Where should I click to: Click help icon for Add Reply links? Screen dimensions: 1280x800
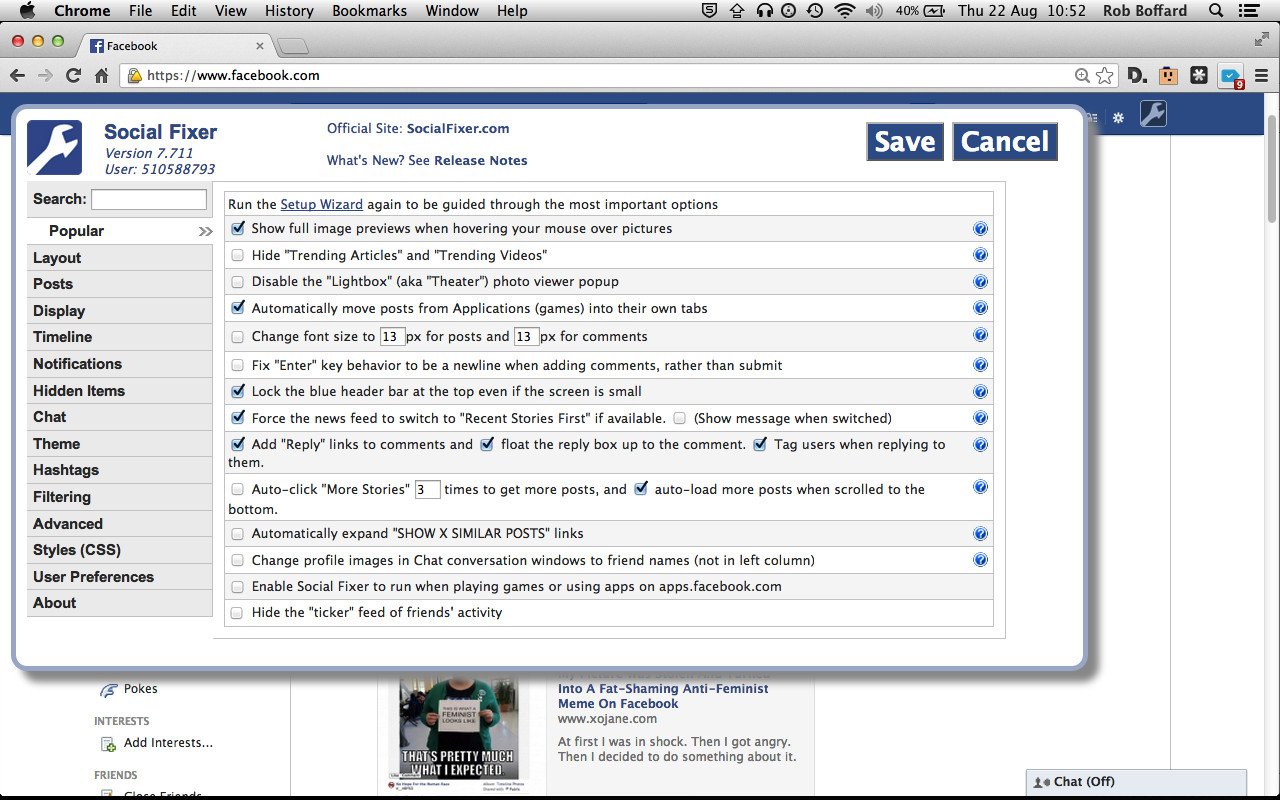(x=980, y=444)
